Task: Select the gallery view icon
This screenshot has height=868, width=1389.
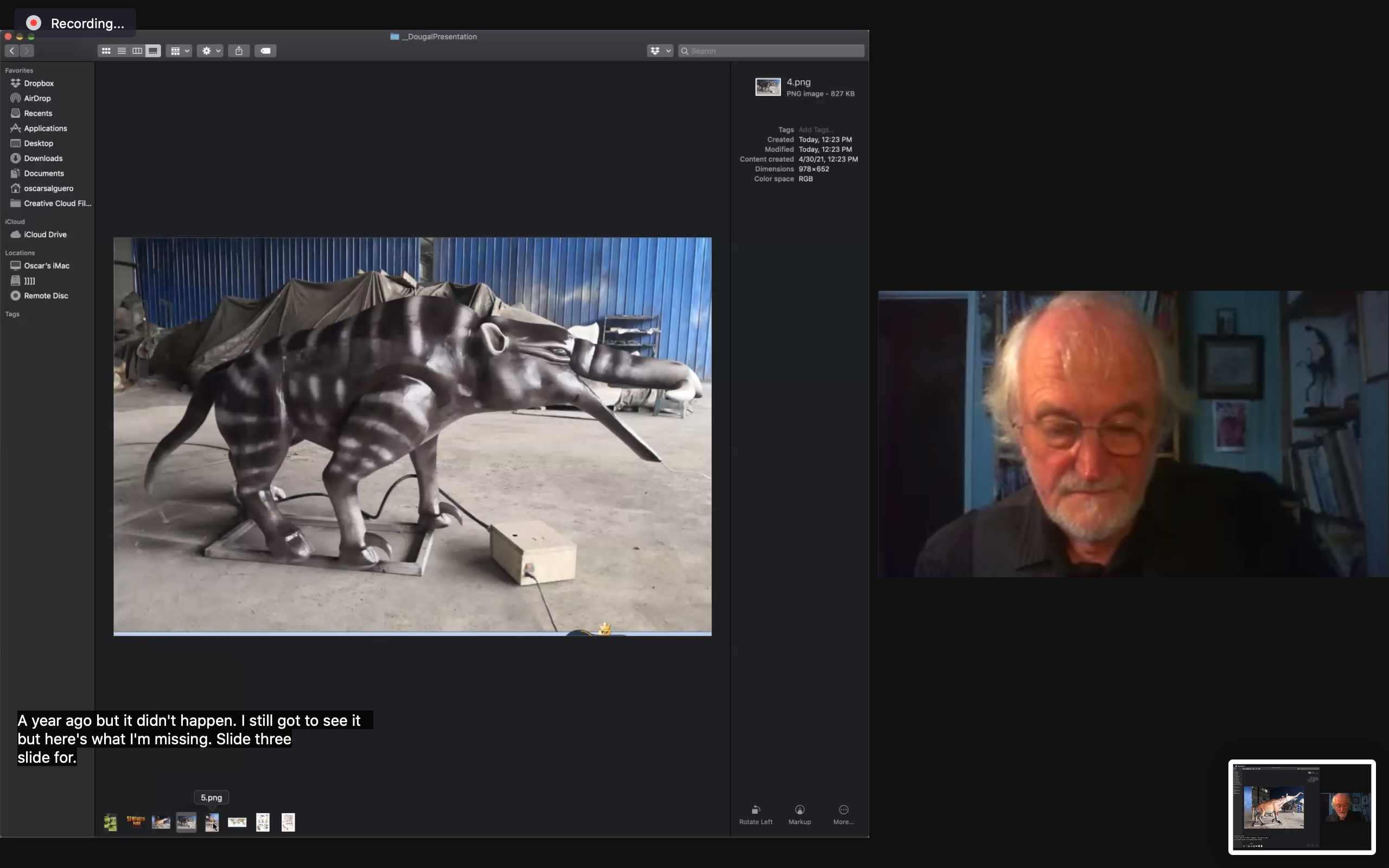Action: pos(152,50)
